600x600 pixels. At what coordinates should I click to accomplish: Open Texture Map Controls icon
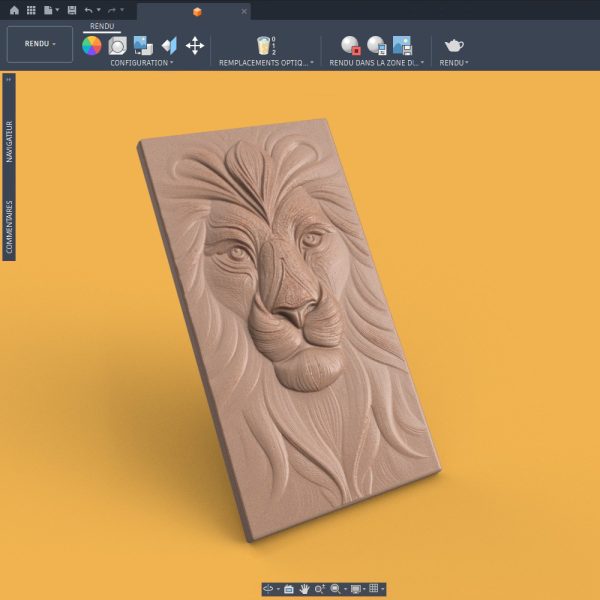[x=169, y=46]
